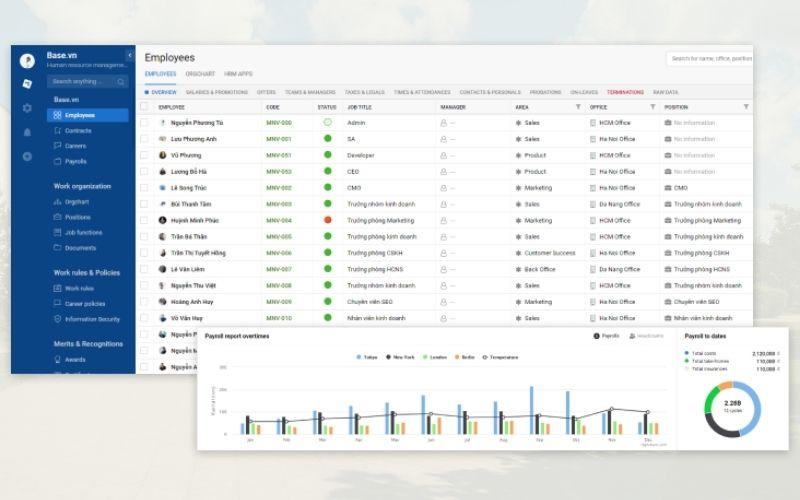Open employee code MNV-004 link
This screenshot has width=800, height=500.
click(x=279, y=221)
